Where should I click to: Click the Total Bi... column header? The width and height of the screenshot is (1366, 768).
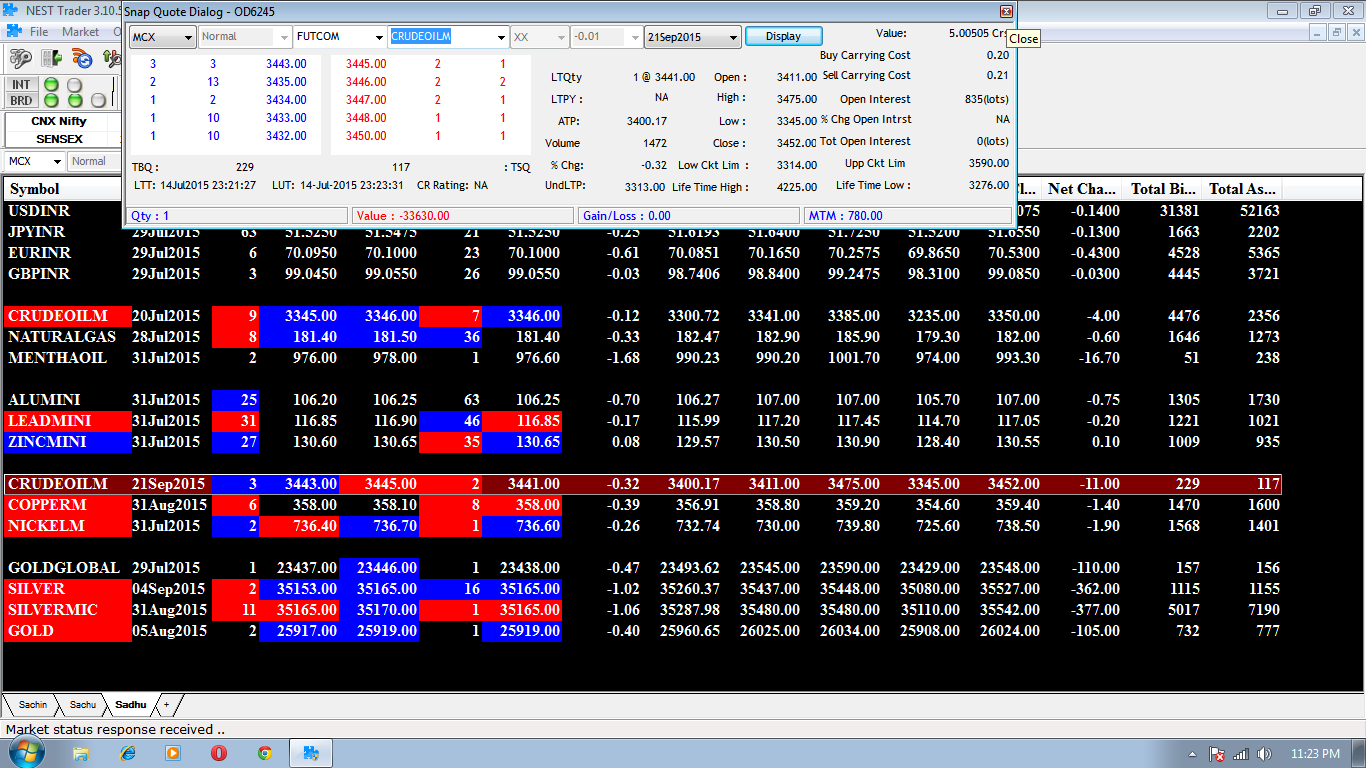(1162, 189)
